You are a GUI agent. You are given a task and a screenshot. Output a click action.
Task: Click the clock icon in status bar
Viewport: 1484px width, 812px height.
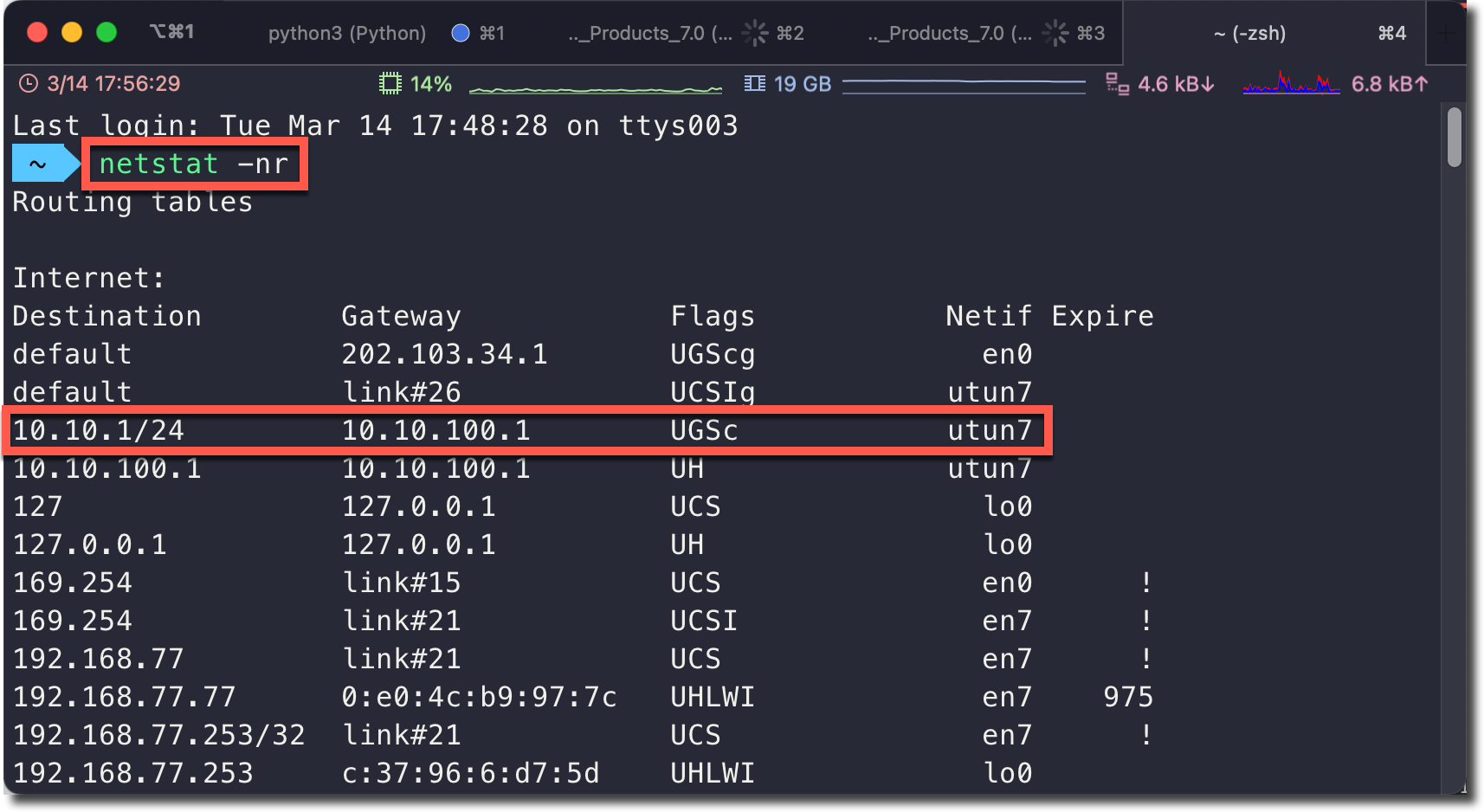click(x=29, y=84)
